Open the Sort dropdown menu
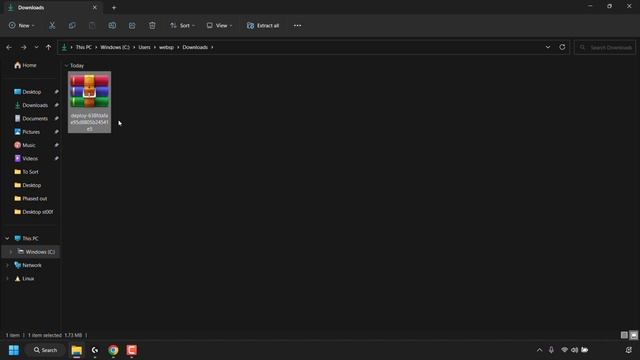This screenshot has height=360, width=640. tap(182, 25)
